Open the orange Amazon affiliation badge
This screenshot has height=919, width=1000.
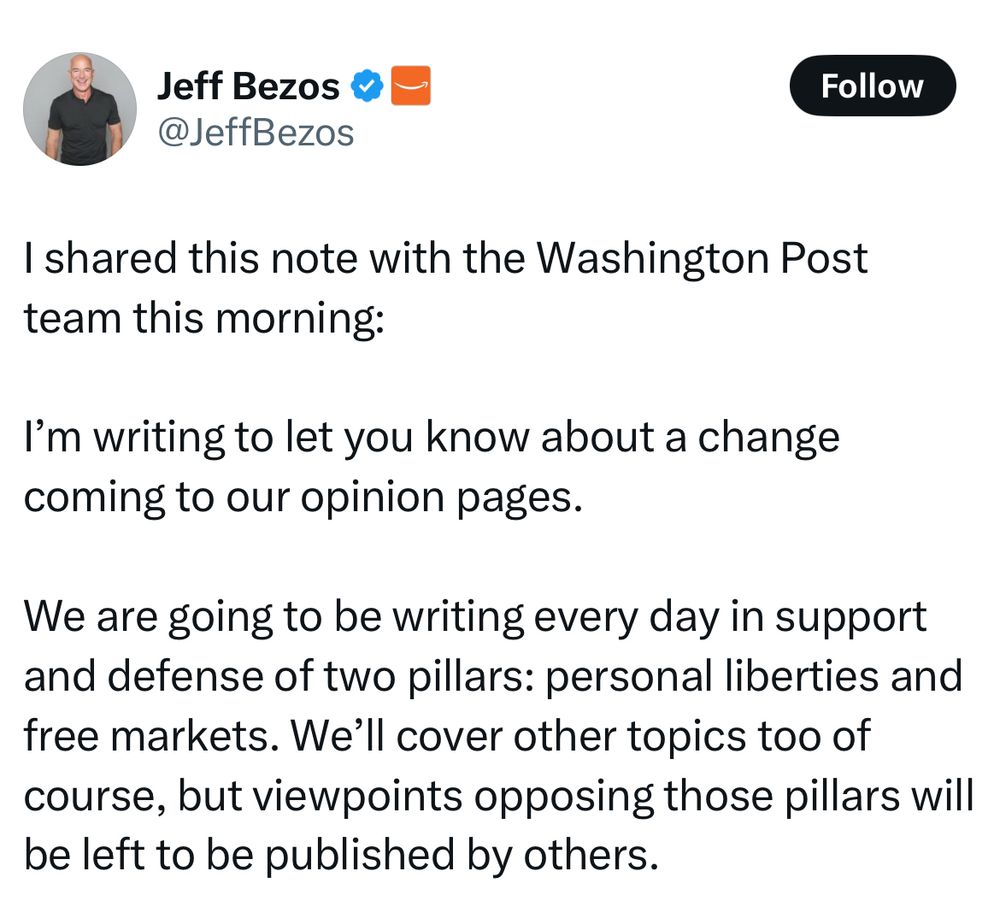pyautogui.click(x=410, y=85)
